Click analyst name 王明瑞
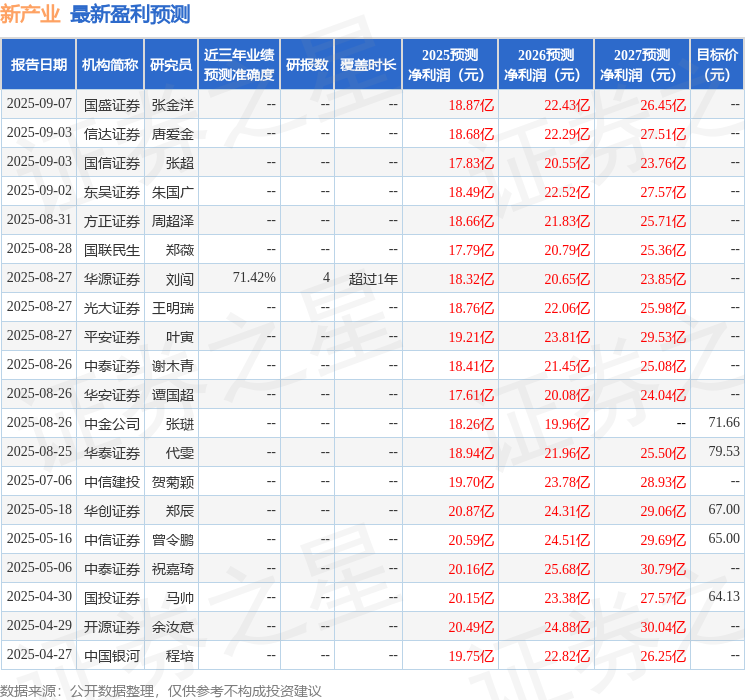The image size is (745, 700). pyautogui.click(x=173, y=308)
